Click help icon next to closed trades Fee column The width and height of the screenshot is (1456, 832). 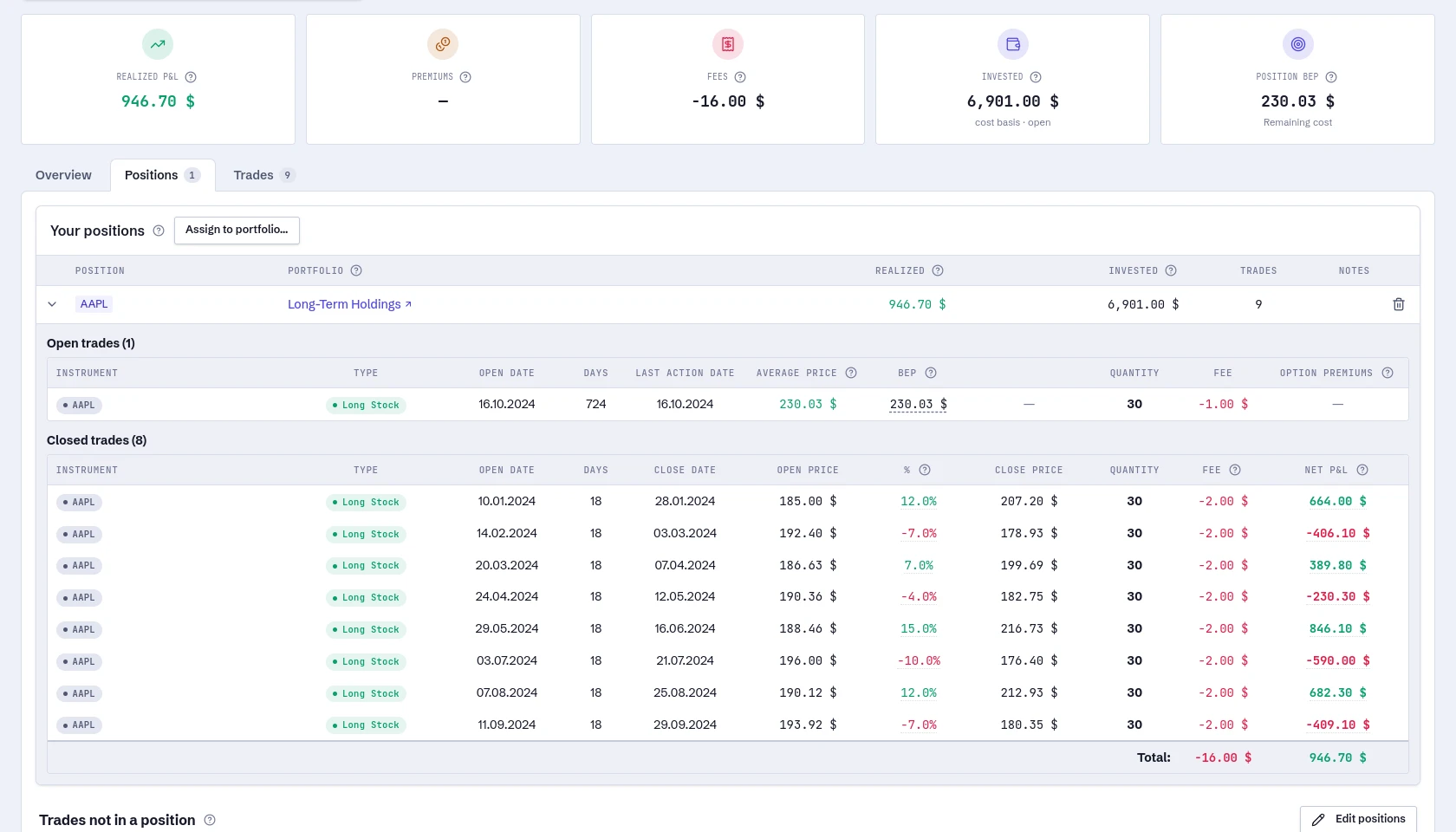1235,470
